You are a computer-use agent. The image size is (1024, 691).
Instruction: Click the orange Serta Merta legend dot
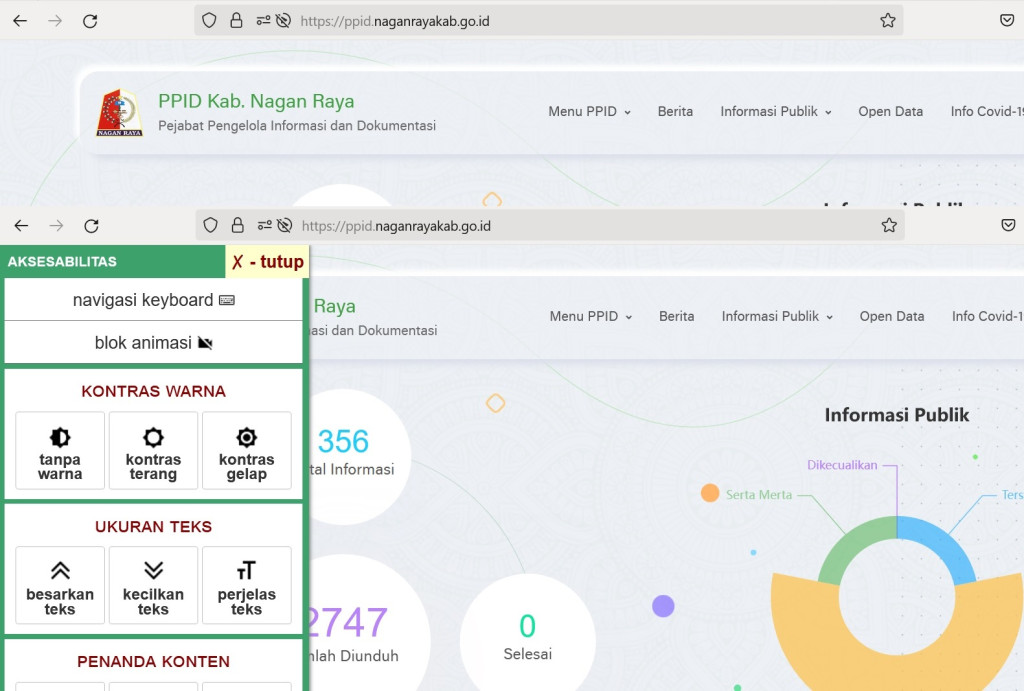[710, 493]
